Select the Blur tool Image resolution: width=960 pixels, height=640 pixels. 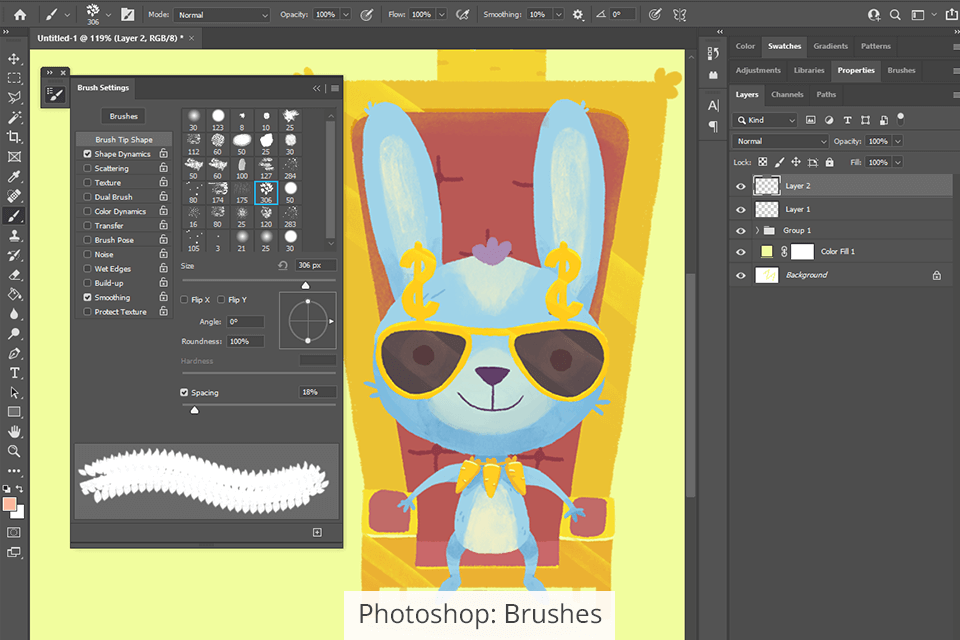(13, 314)
